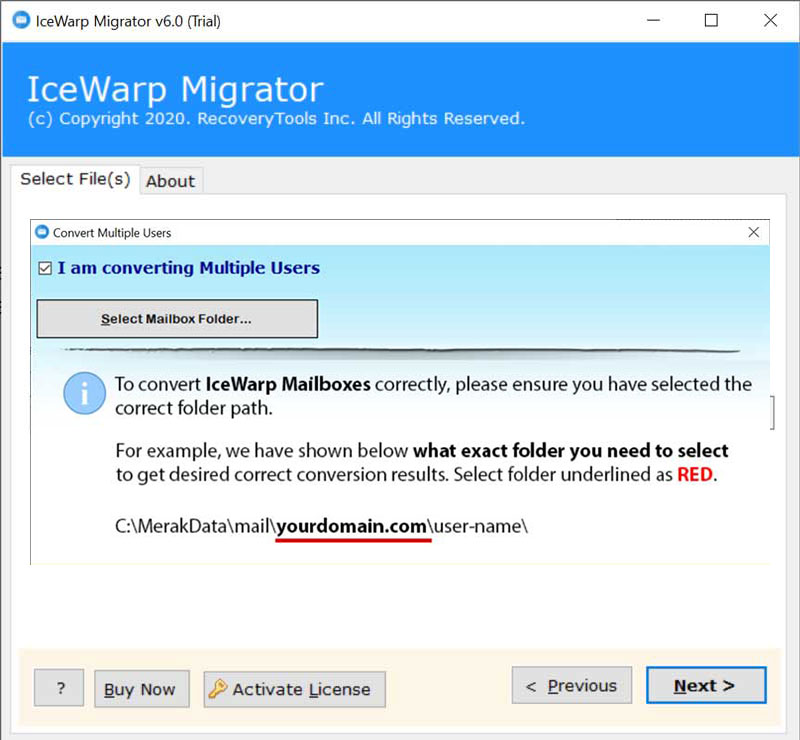The width and height of the screenshot is (800, 740).
Task: Click the 'I am converting Multiple Users' label
Action: point(188,268)
